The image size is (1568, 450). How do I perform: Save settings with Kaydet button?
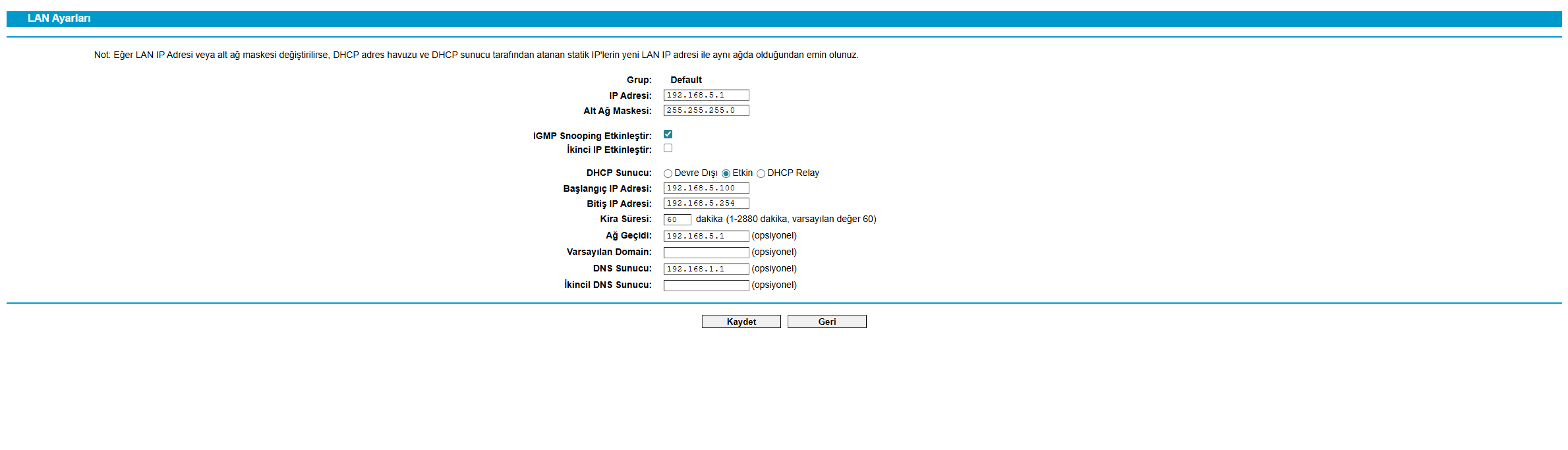[741, 322]
